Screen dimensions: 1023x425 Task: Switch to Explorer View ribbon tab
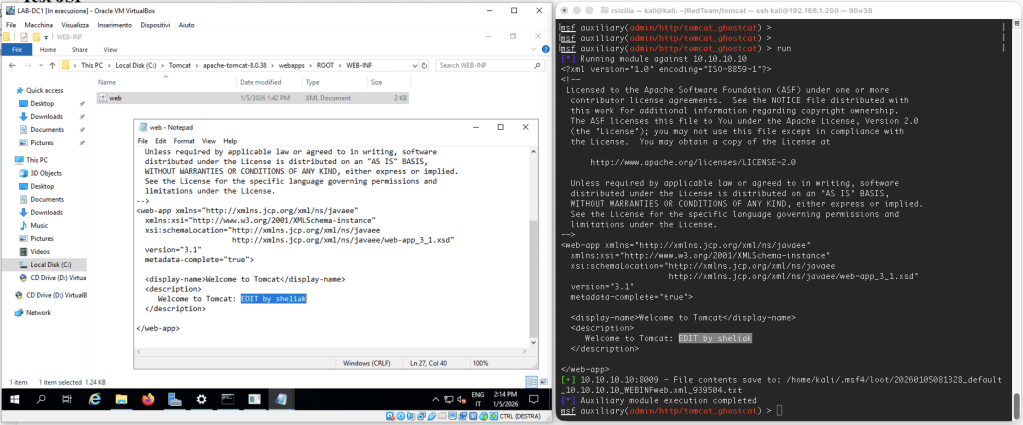[110, 48]
